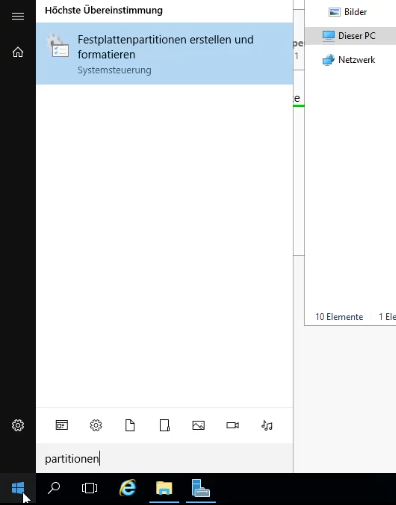This screenshot has height=505, width=396.
Task: Filter search results by Apps
Action: click(x=62, y=425)
